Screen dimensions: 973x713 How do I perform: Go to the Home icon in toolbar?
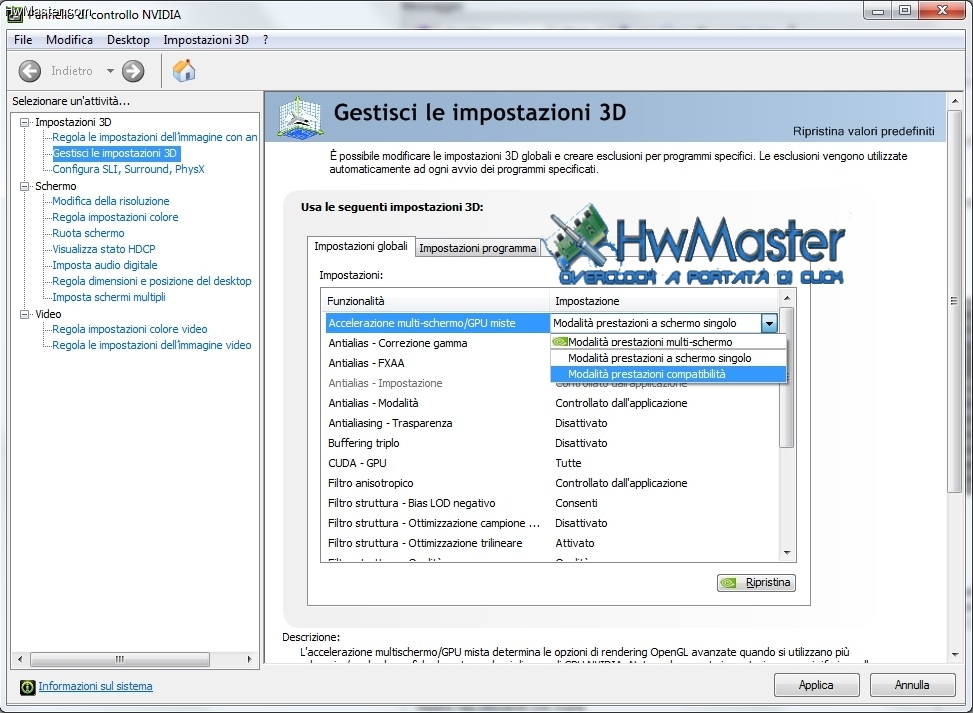coord(184,71)
